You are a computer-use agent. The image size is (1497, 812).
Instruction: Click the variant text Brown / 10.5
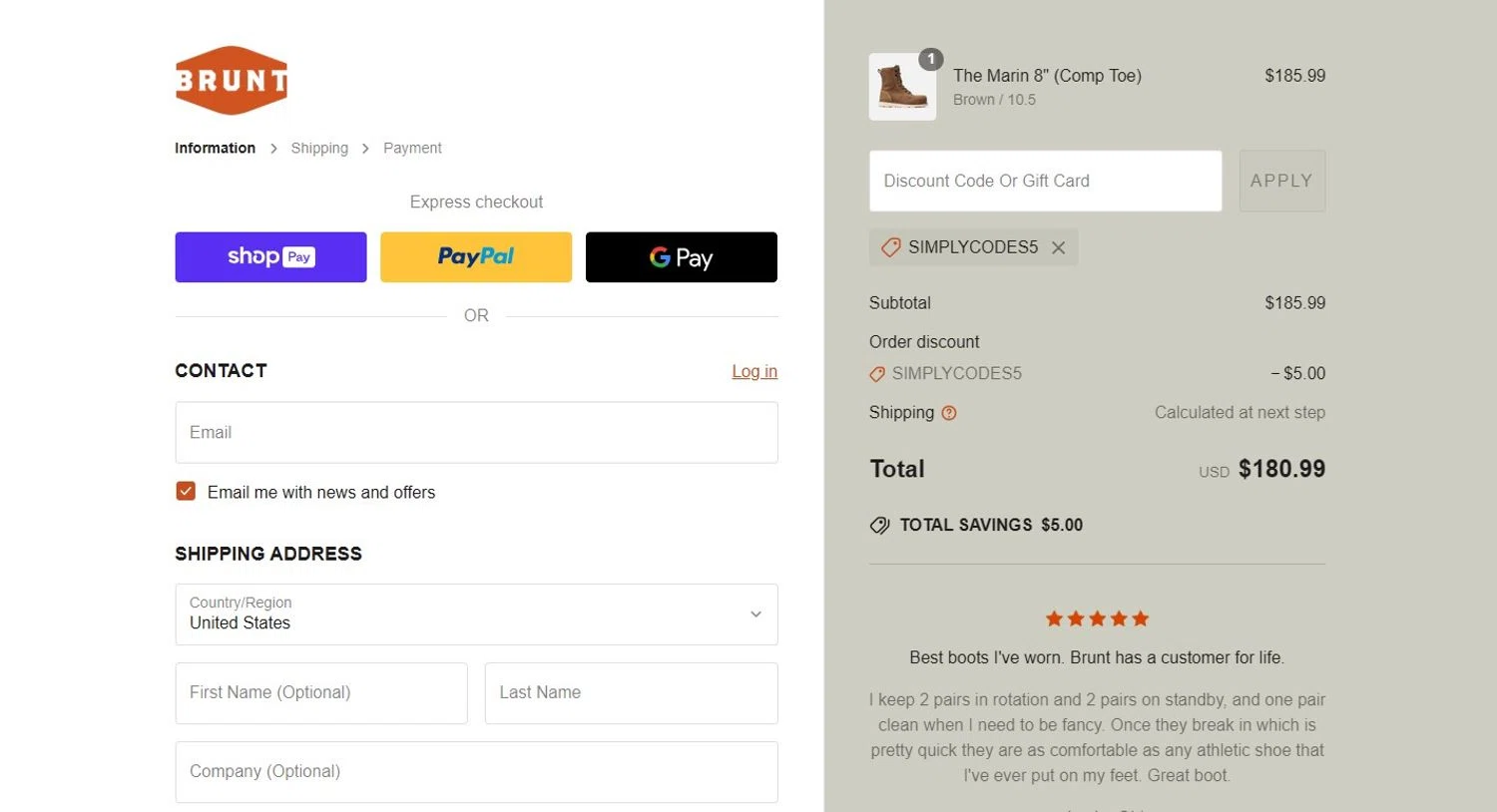(994, 100)
